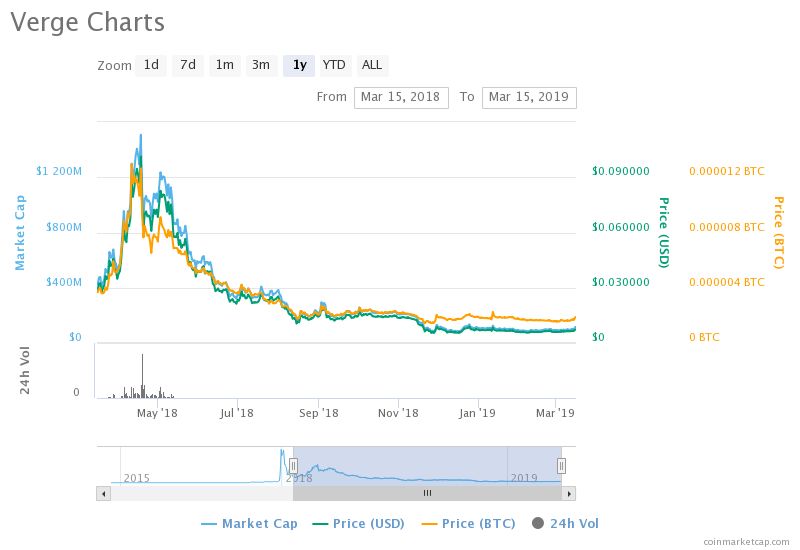
Task: Click the scrollbar left arrow
Action: coord(104,493)
